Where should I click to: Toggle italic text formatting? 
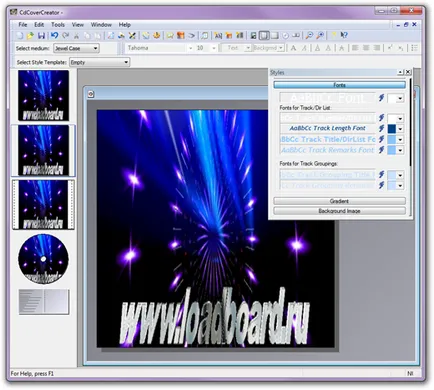pos(305,48)
